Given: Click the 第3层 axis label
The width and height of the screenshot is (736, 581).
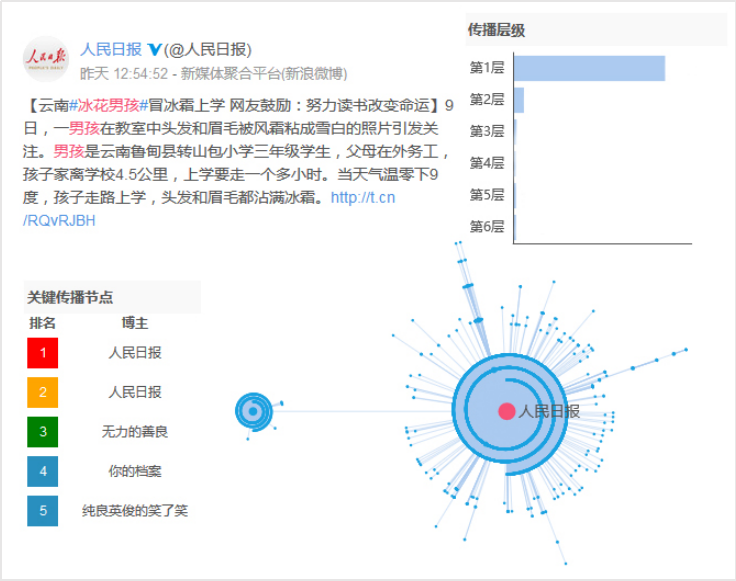Looking at the screenshot, I should click(x=487, y=131).
